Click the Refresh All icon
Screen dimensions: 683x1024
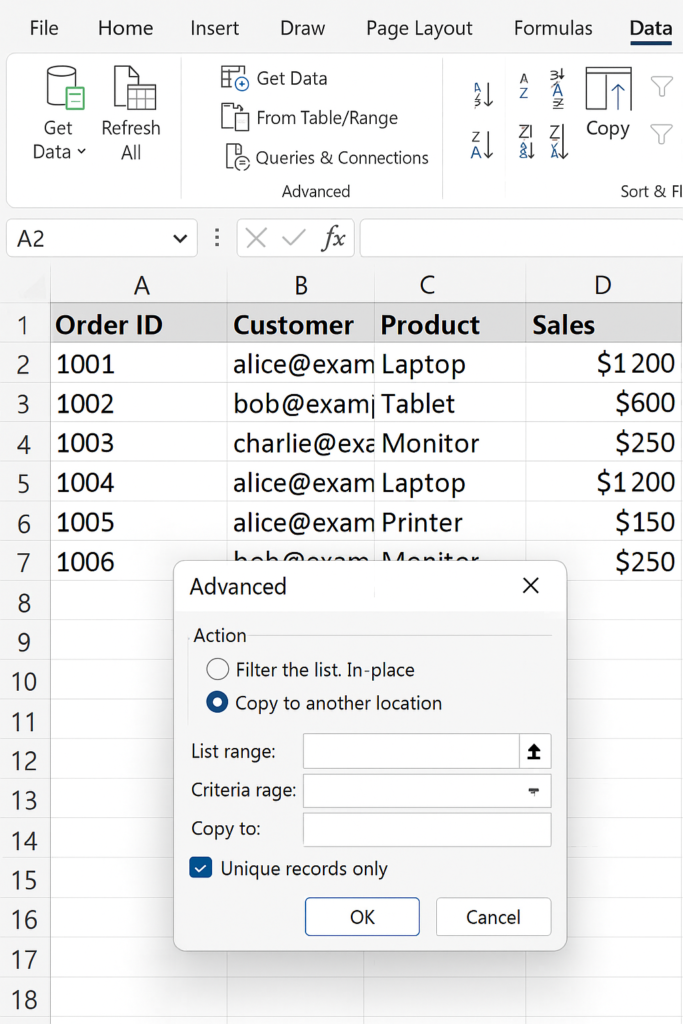tap(133, 88)
